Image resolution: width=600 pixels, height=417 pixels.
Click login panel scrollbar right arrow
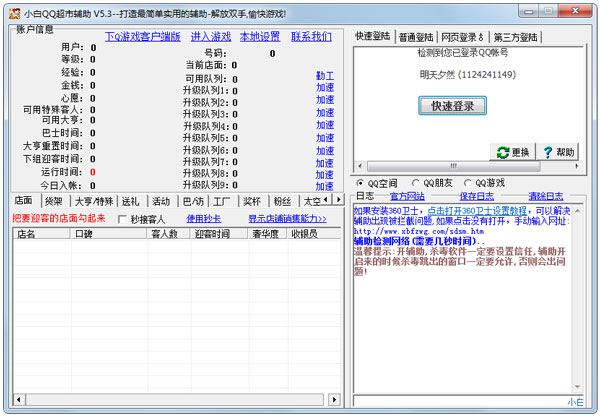[x=577, y=166]
